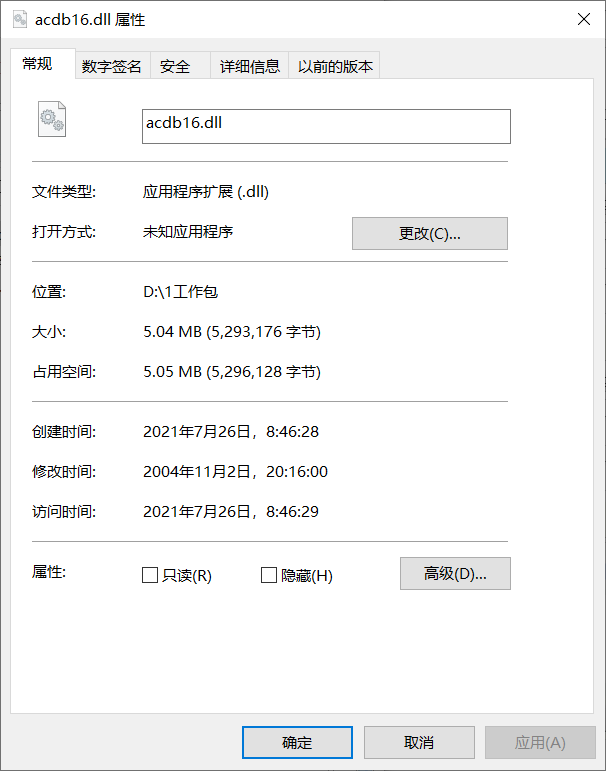Viewport: 606px width, 771px height.
Task: Click the 应用(A) button
Action: pos(540,742)
